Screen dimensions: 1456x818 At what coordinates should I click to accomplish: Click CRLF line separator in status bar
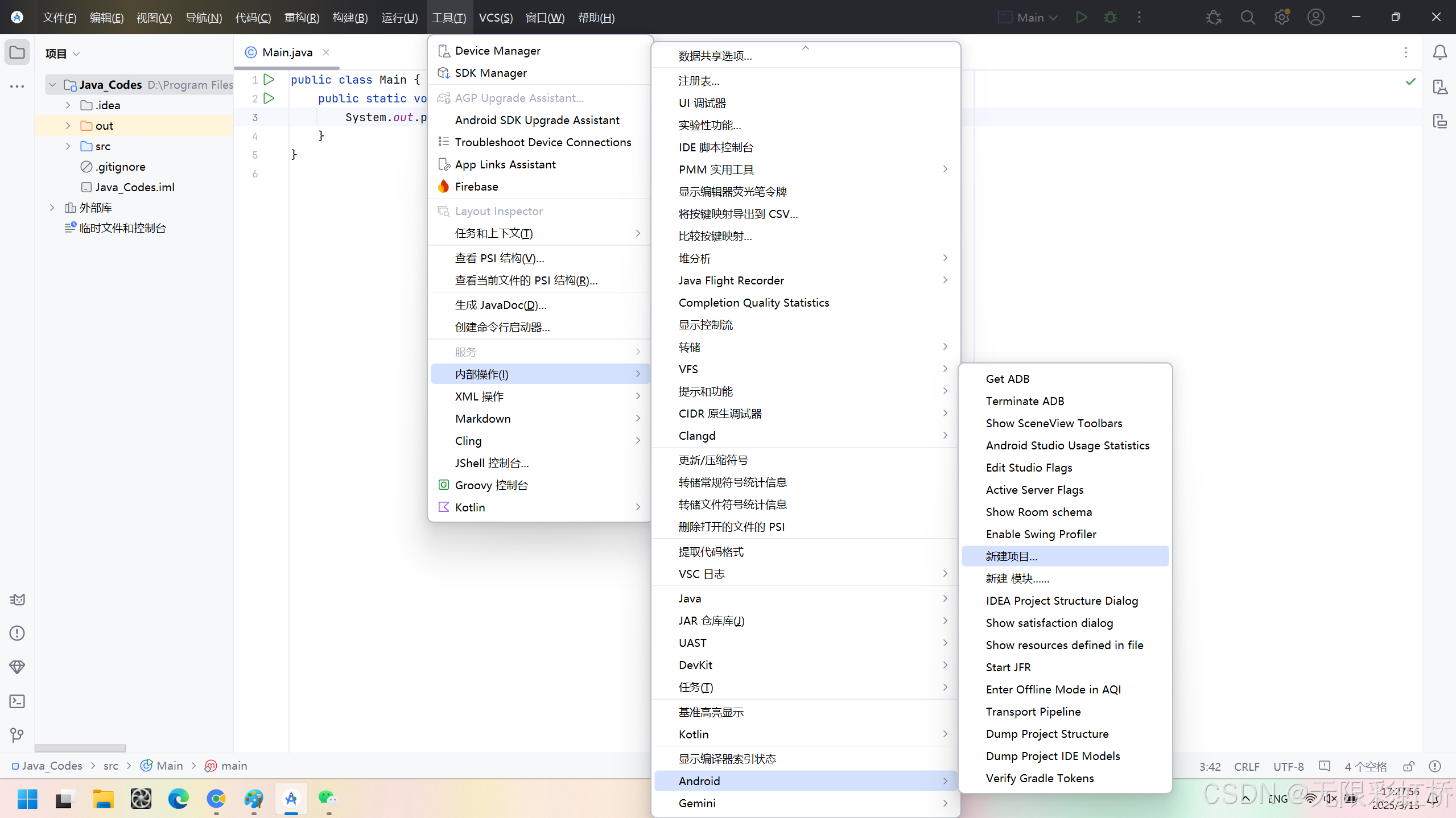point(1246,766)
